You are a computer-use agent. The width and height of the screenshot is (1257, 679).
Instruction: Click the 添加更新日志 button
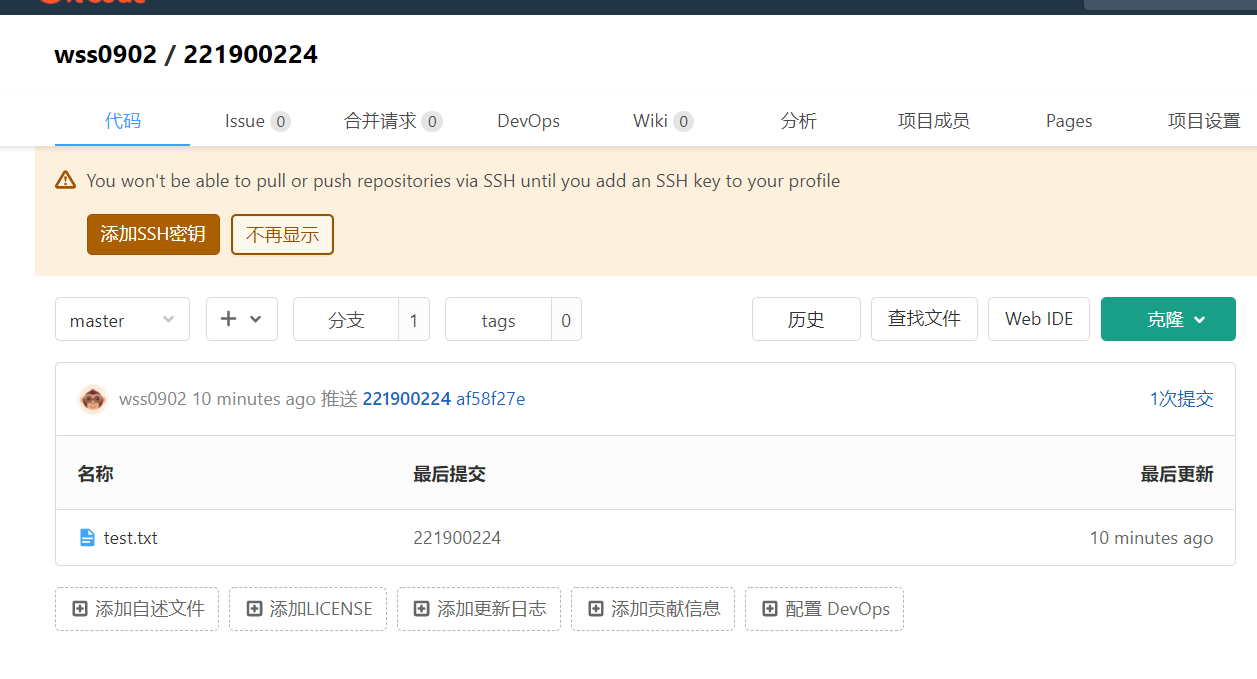point(480,609)
